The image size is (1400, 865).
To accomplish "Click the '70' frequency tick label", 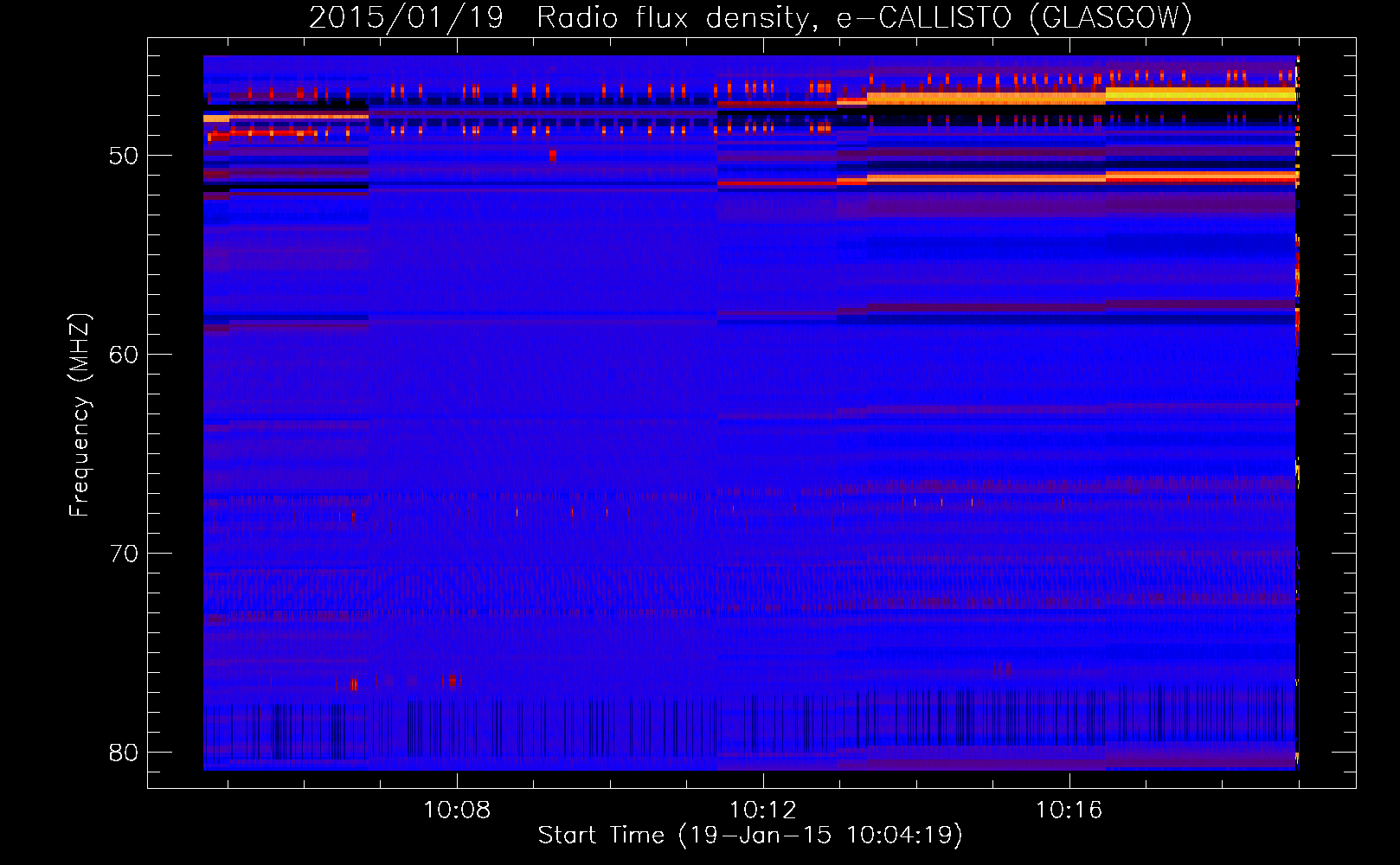I will pyautogui.click(x=124, y=554).
